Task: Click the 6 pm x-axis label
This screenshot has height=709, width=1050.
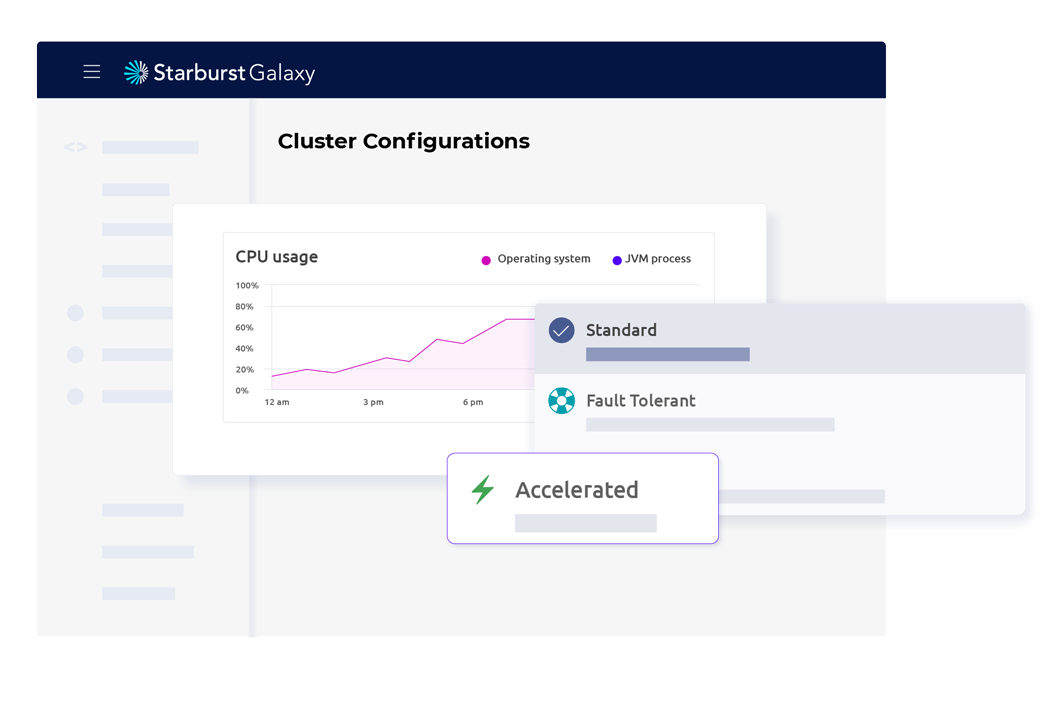Action: pyautogui.click(x=473, y=402)
